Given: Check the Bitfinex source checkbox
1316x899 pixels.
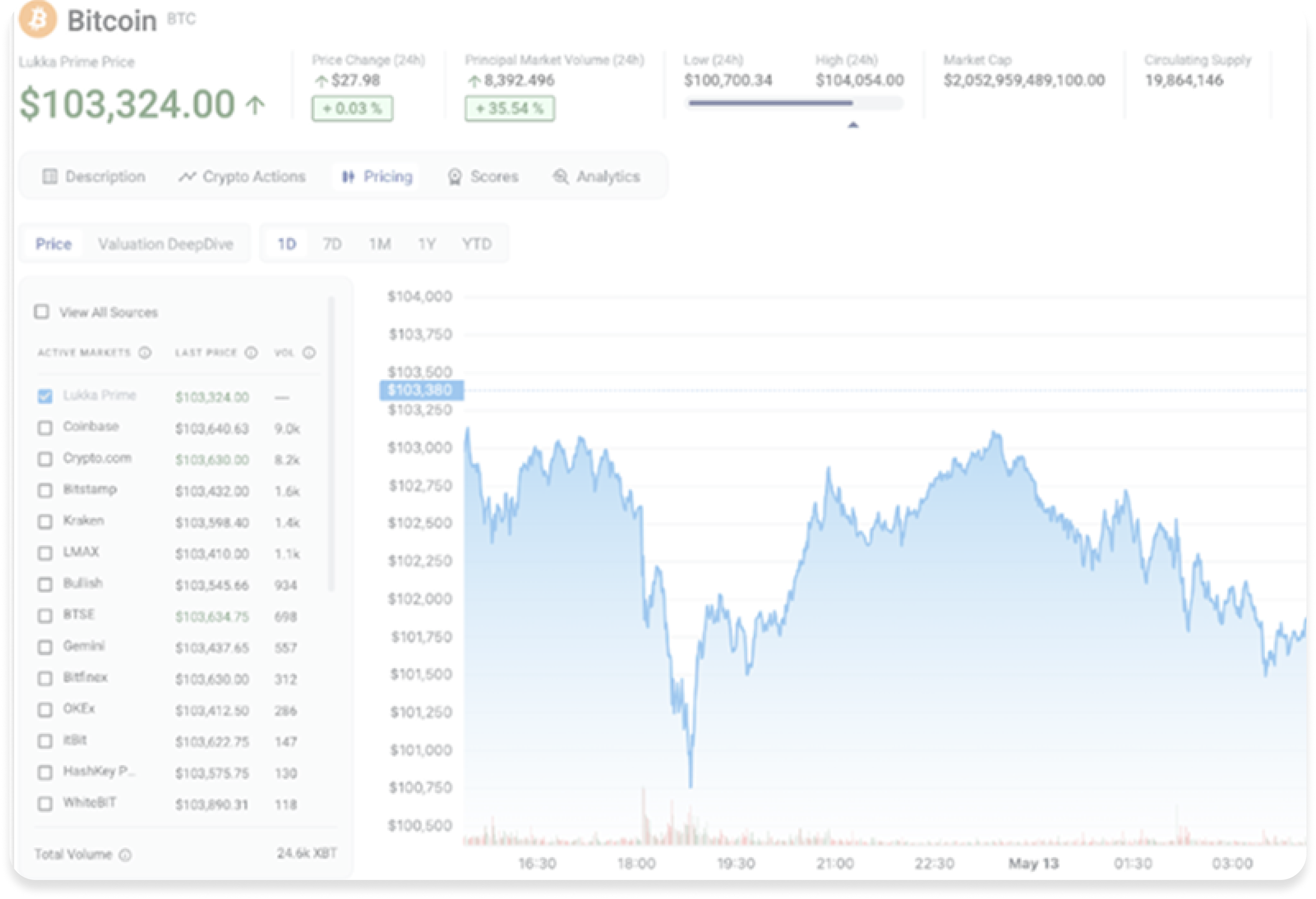Looking at the screenshot, I should (45, 678).
